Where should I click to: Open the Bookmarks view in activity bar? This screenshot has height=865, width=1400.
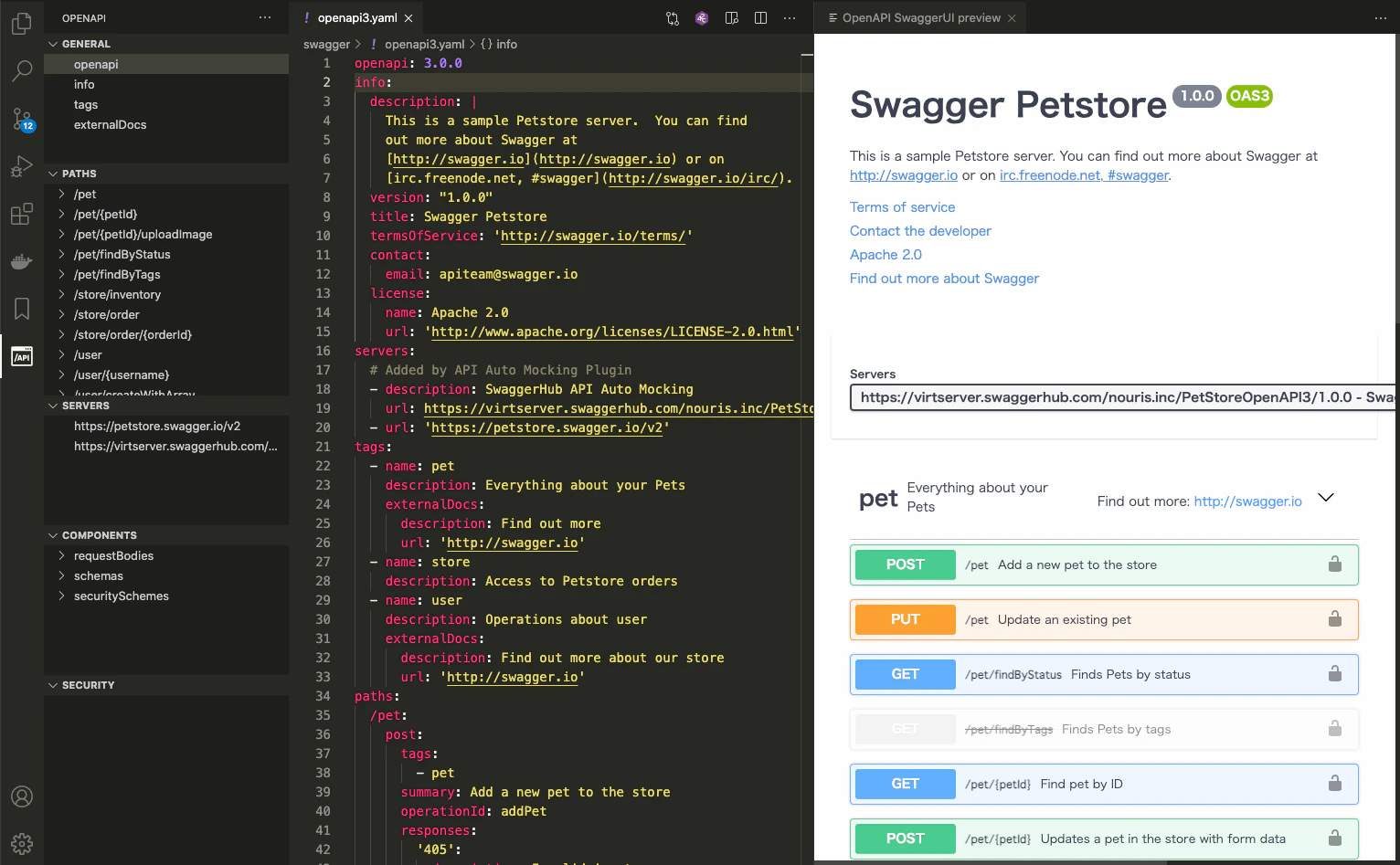[22, 309]
